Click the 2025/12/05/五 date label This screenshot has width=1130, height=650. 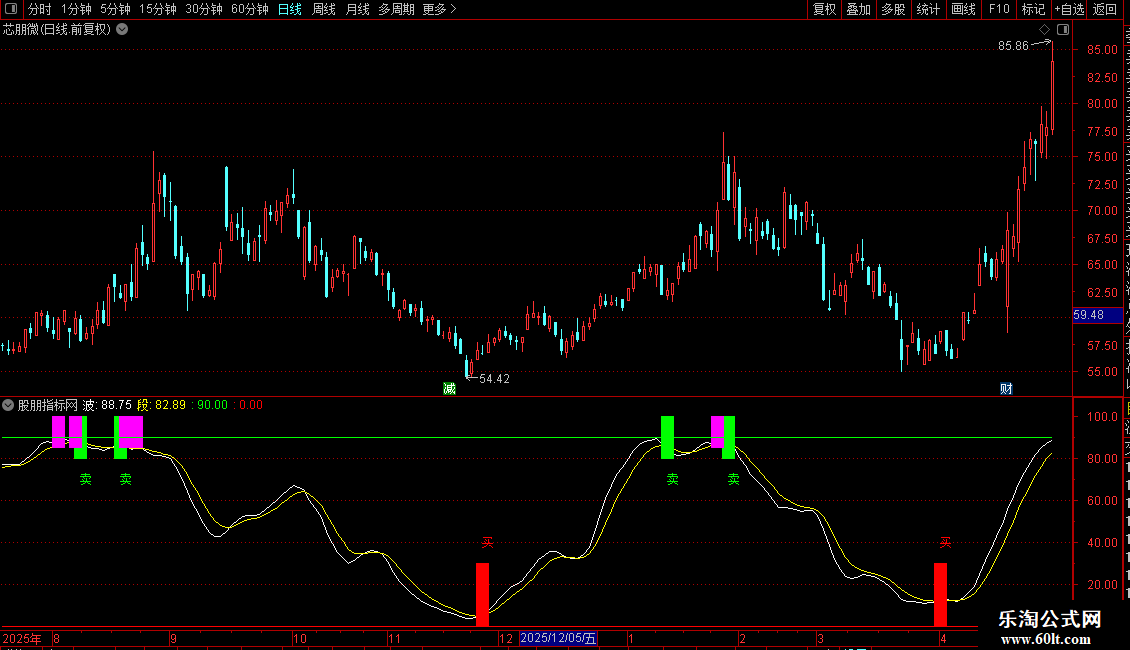pos(559,638)
